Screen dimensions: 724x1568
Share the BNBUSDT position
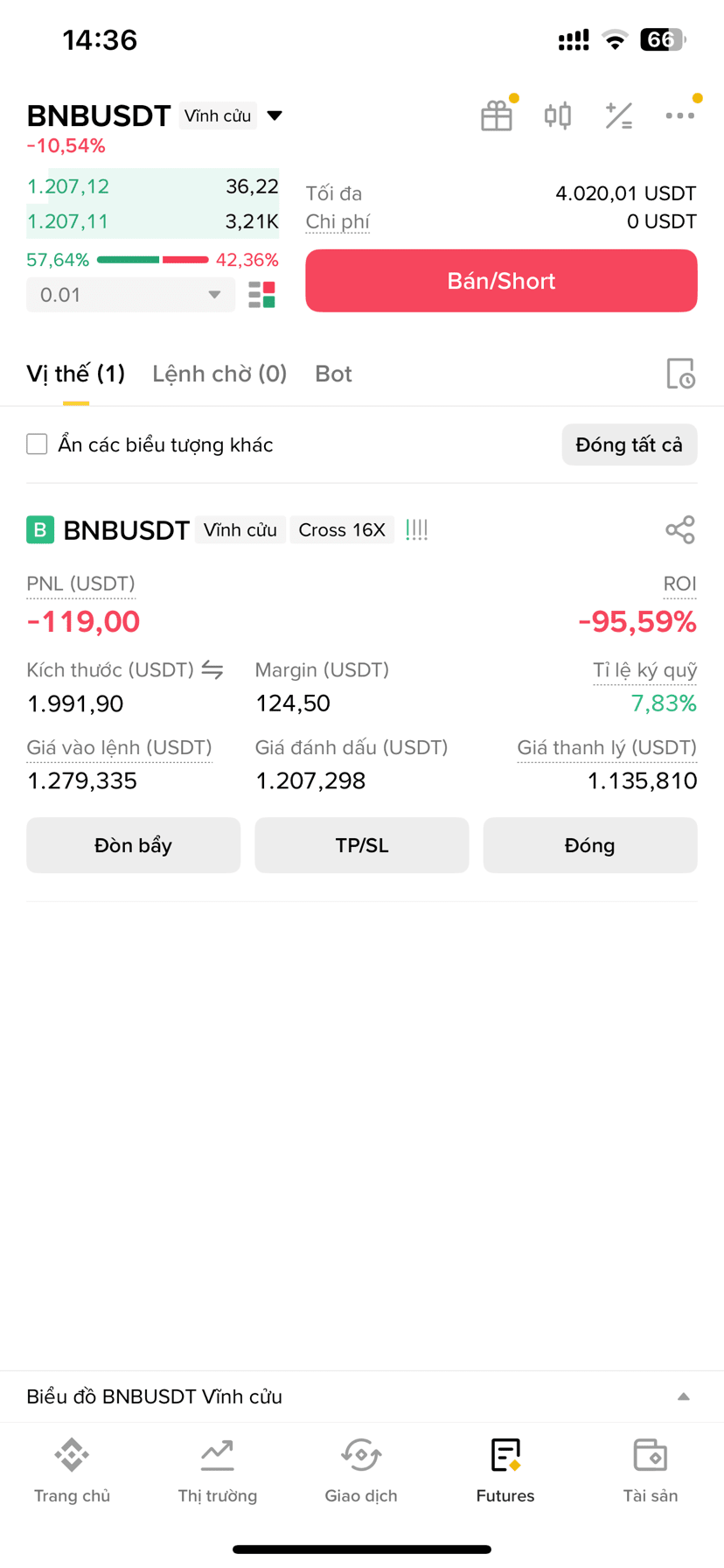click(680, 529)
